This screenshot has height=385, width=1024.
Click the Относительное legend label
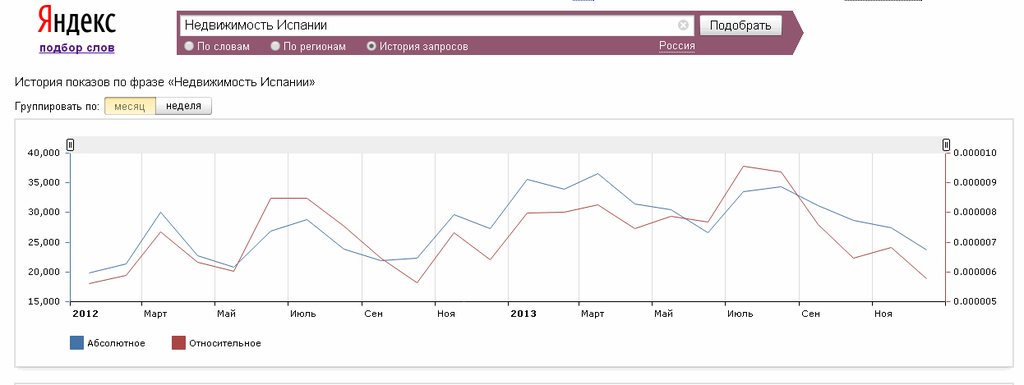225,343
